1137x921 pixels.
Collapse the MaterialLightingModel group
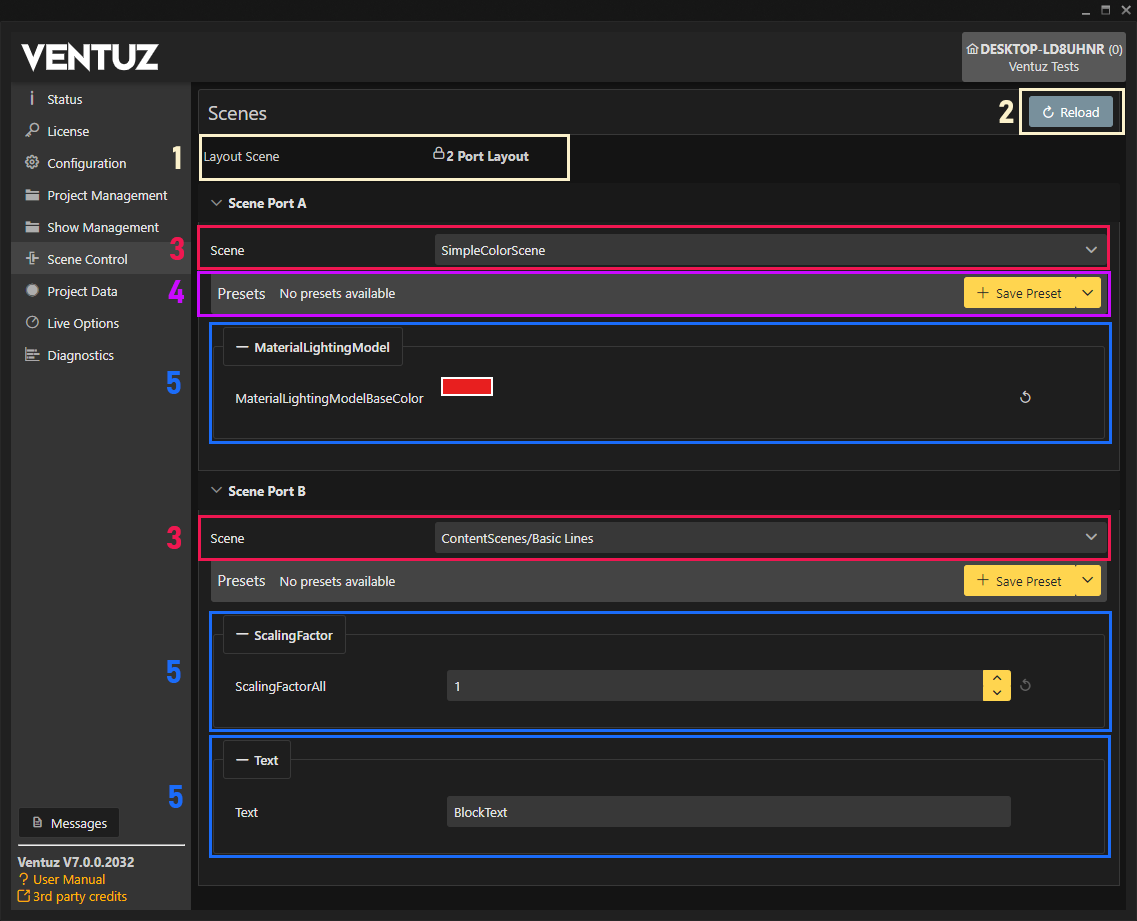pos(242,347)
